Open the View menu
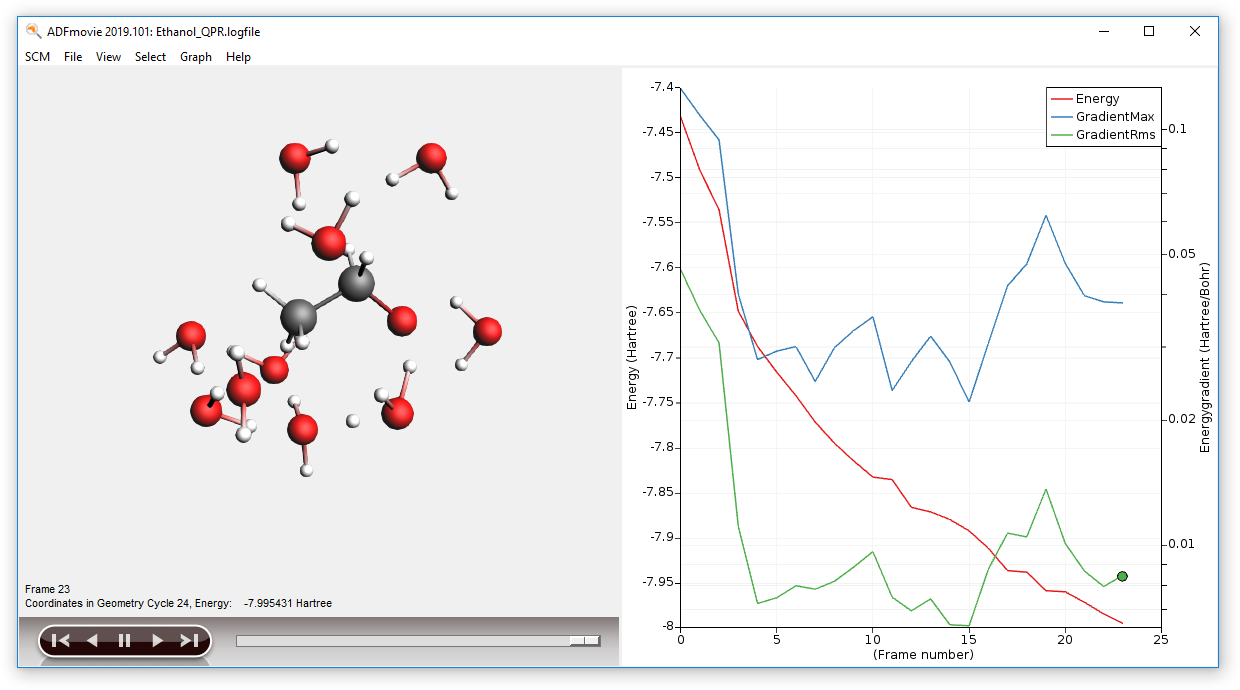The width and height of the screenshot is (1240, 690). click(108, 57)
